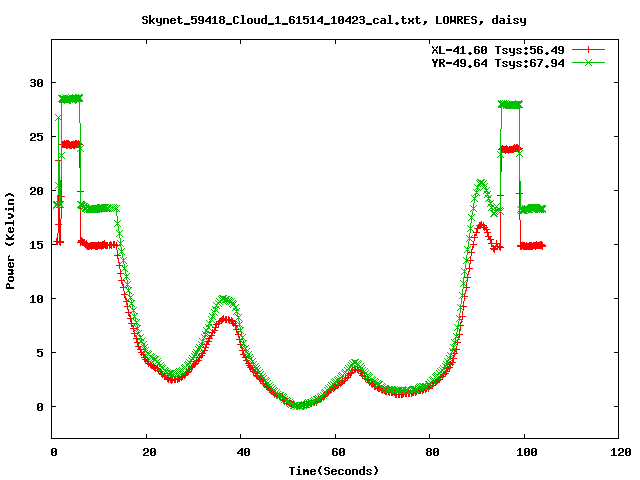Click the red peak near 90 seconds
The width and height of the screenshot is (640, 480).
[482, 224]
